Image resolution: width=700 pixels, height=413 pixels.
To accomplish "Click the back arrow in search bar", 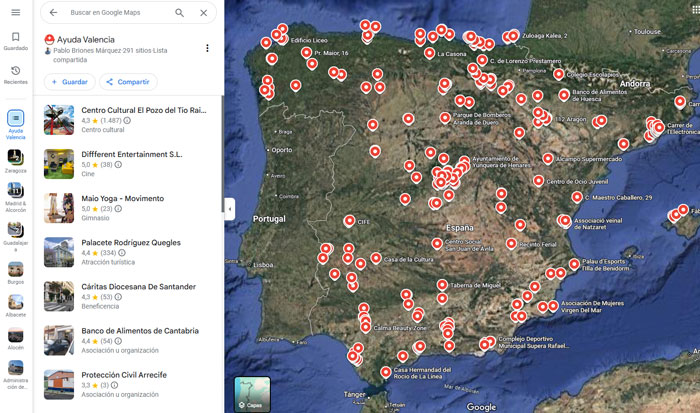I will [x=54, y=13].
